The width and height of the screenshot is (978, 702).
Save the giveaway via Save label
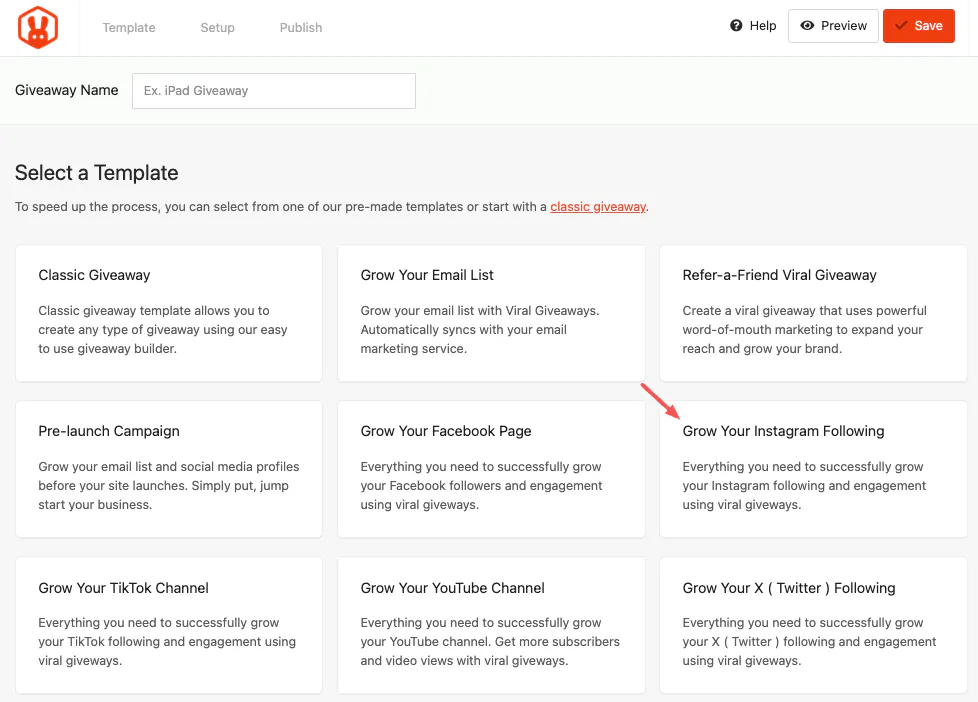tap(928, 26)
